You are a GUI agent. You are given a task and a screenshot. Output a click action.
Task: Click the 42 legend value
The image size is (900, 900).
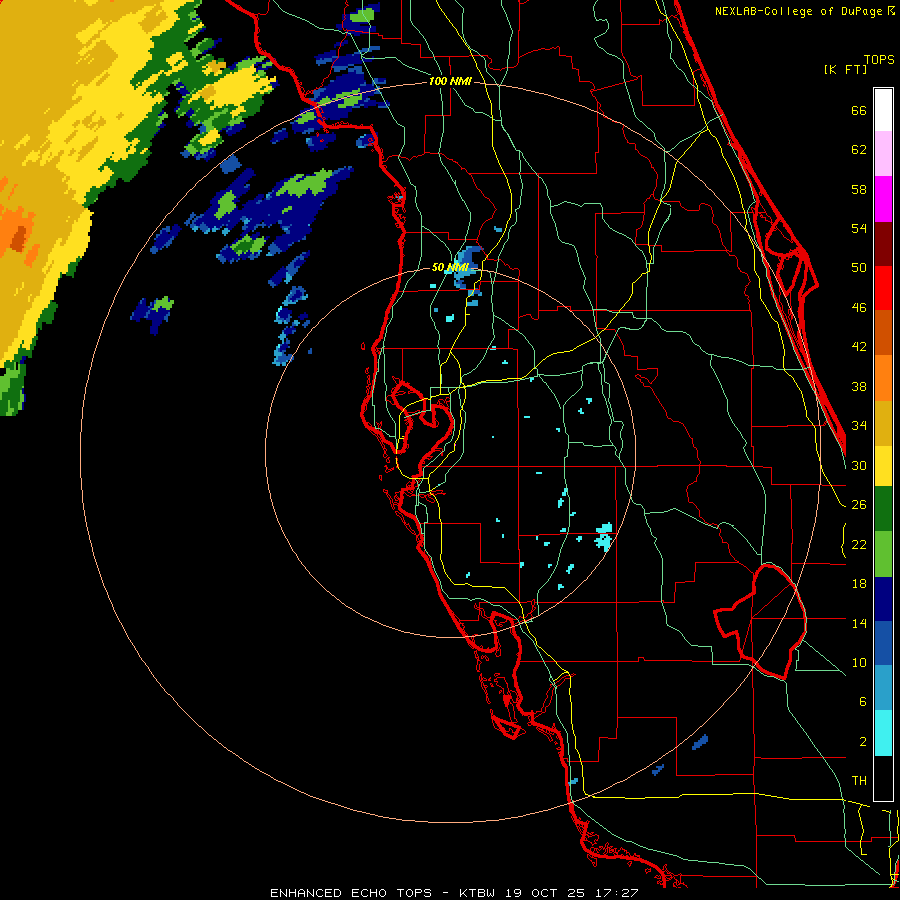click(859, 347)
